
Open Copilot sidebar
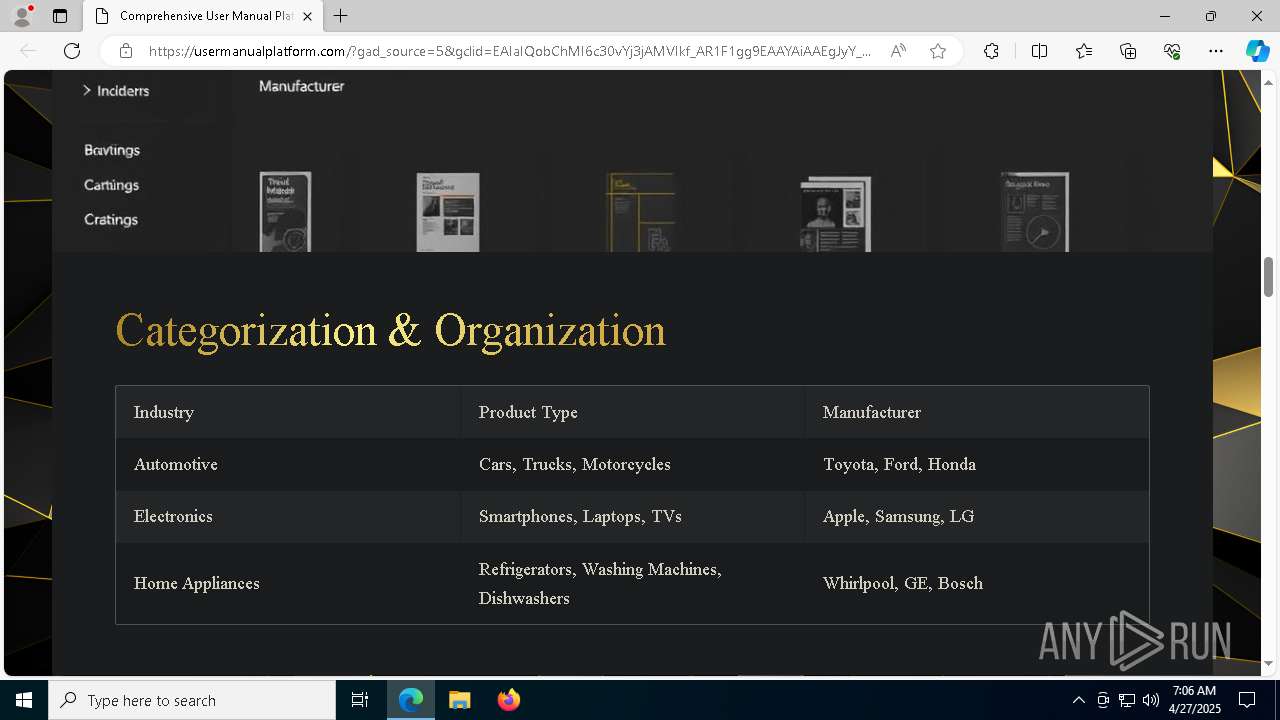click(x=1257, y=51)
